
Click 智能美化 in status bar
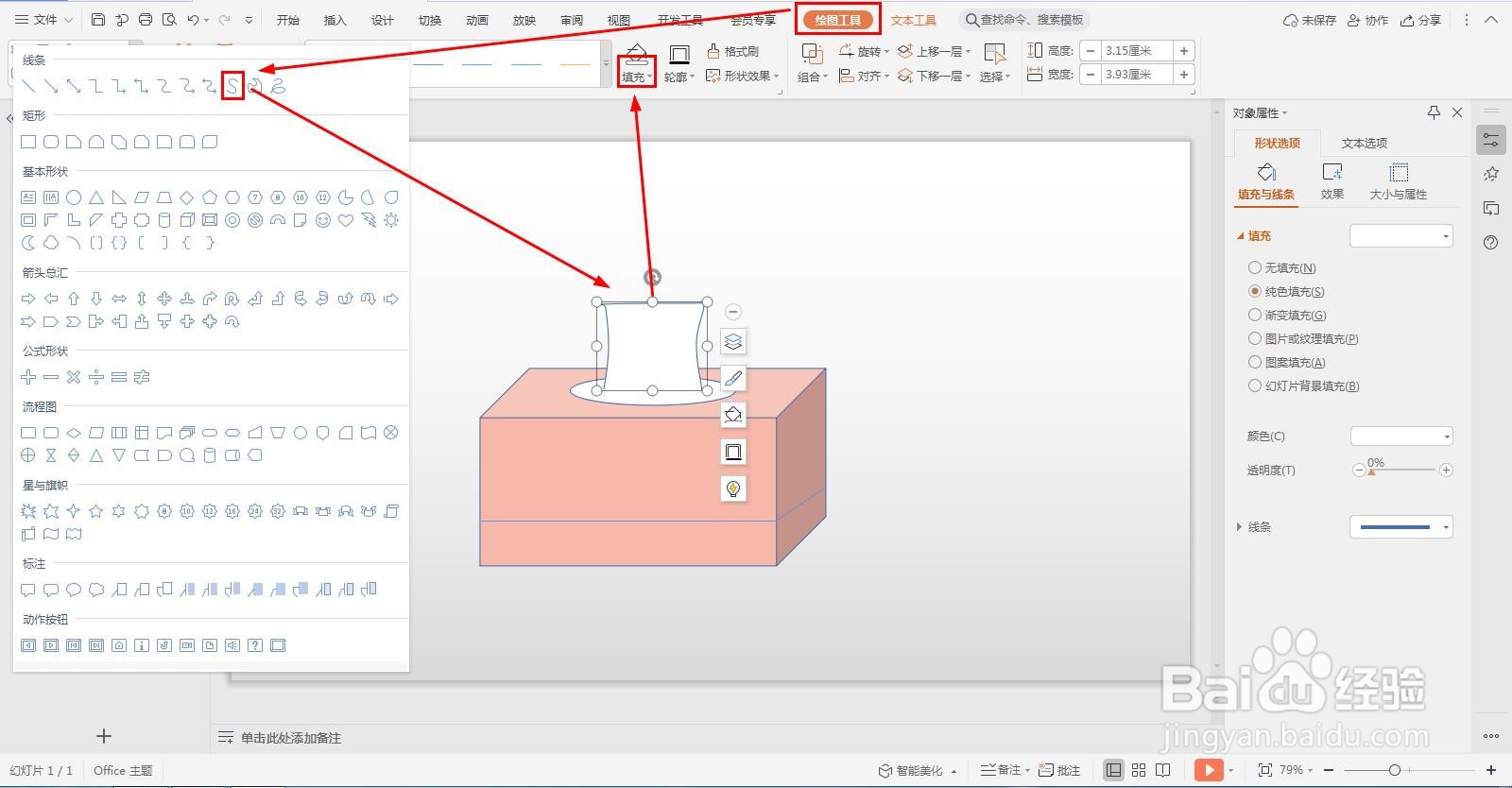pyautogui.click(x=918, y=770)
